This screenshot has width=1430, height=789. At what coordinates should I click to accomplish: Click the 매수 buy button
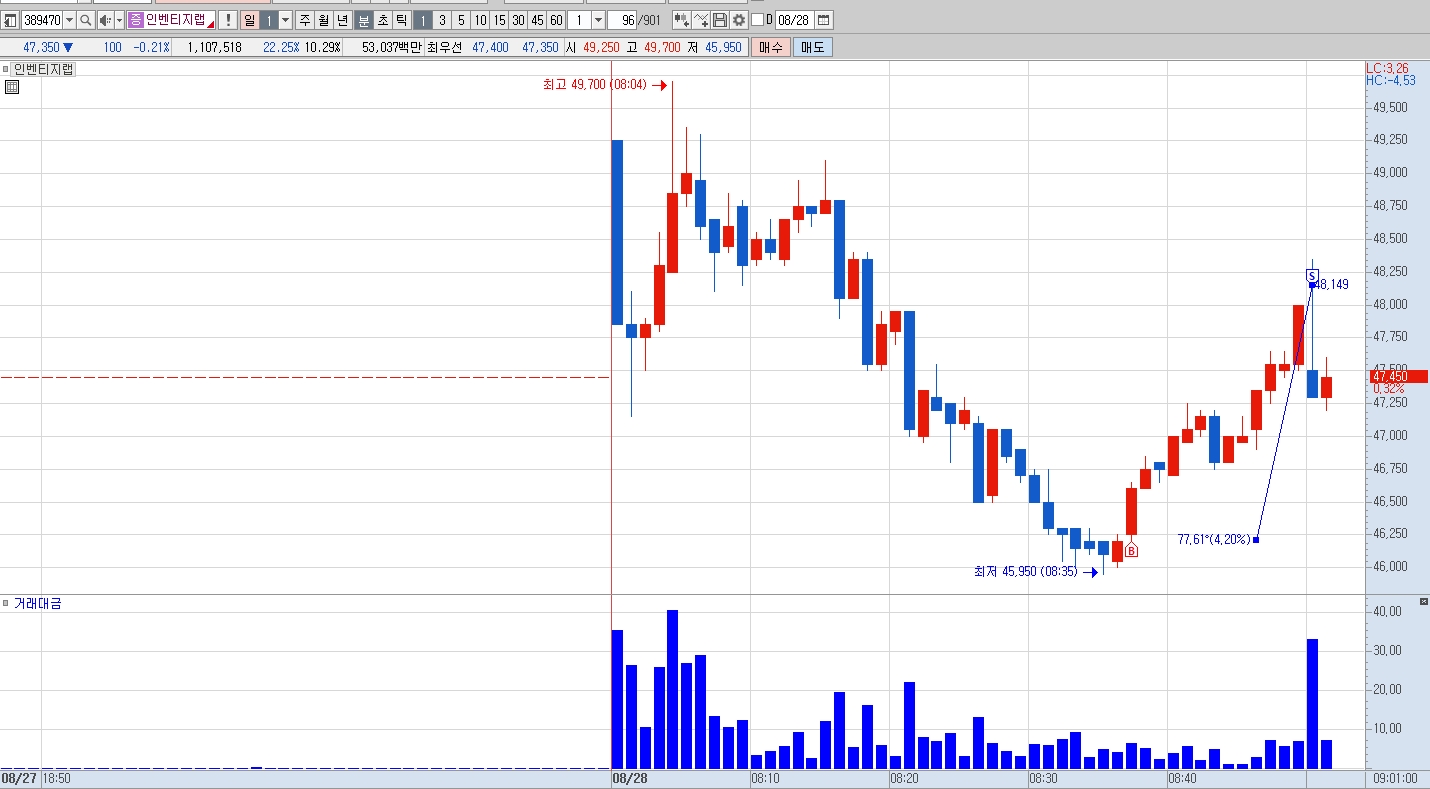[x=770, y=47]
